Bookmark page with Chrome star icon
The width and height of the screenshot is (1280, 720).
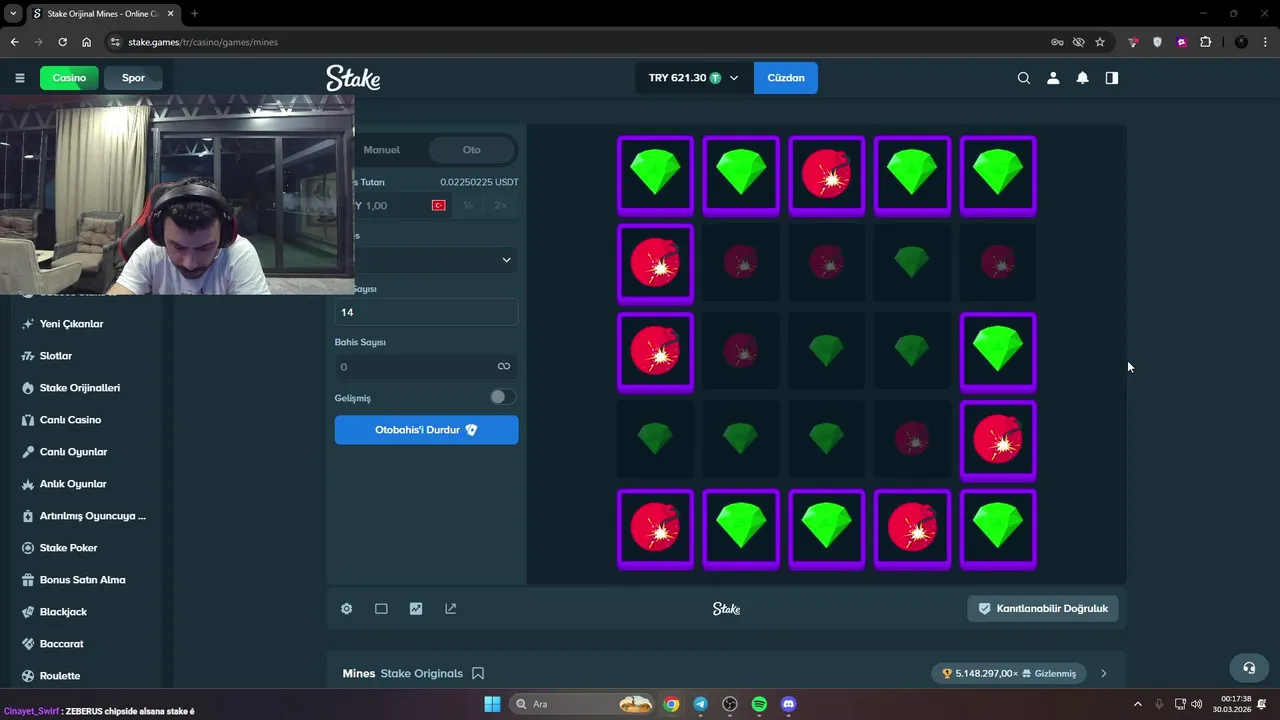pyautogui.click(x=1100, y=42)
